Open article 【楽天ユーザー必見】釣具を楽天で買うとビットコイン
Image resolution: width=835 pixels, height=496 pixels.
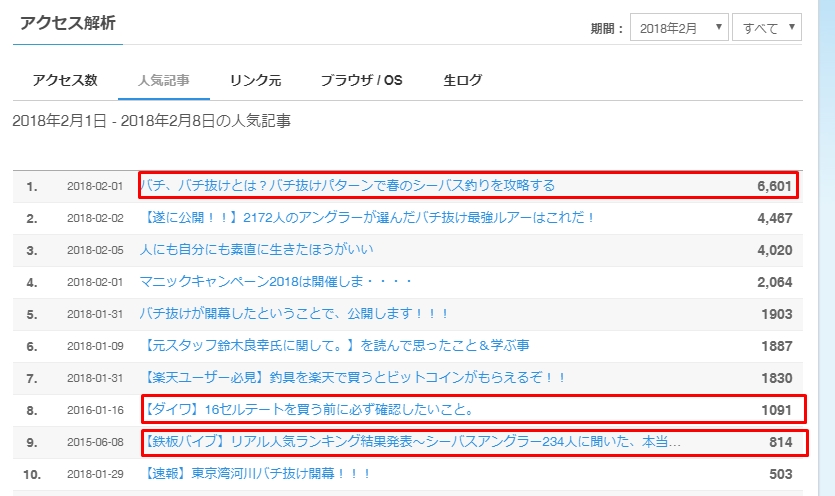(353, 377)
